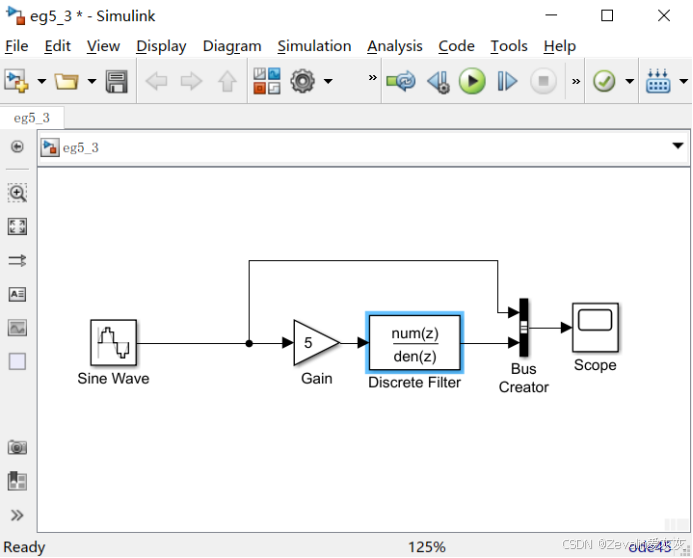The image size is (693, 558).
Task: Open the Library Browser icon
Action: pos(267,81)
